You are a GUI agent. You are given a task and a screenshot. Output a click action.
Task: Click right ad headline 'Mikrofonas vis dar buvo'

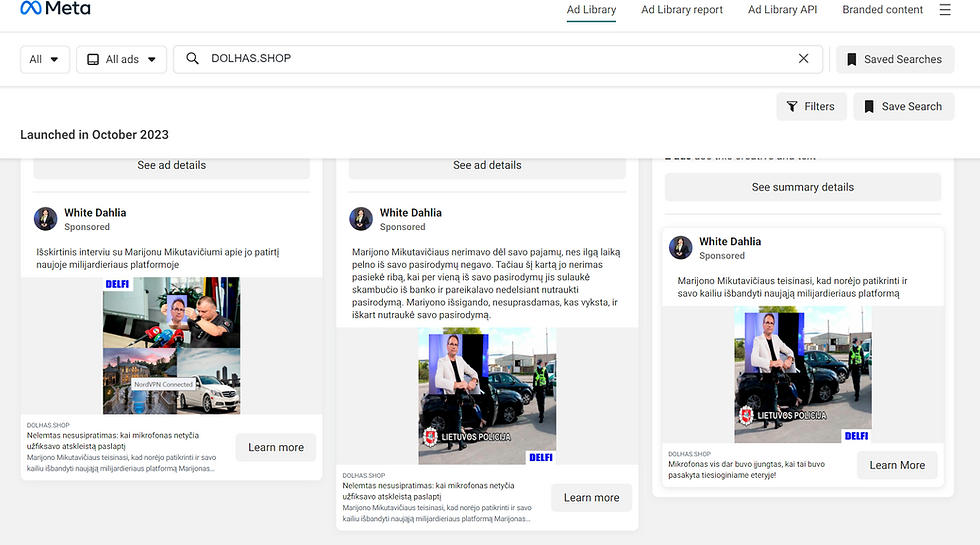point(746,469)
